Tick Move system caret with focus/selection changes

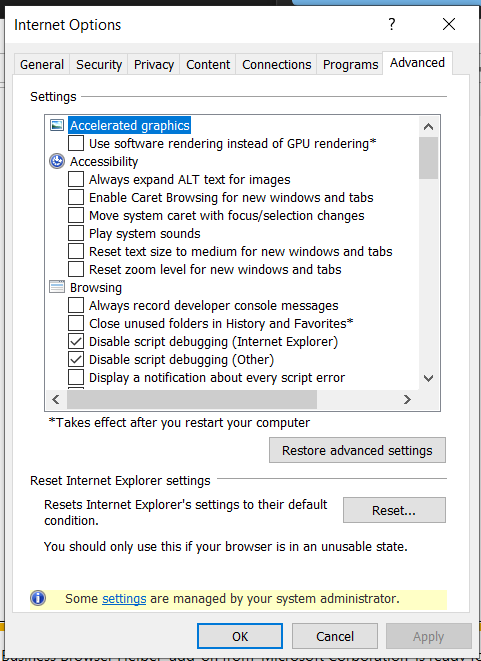(x=76, y=215)
